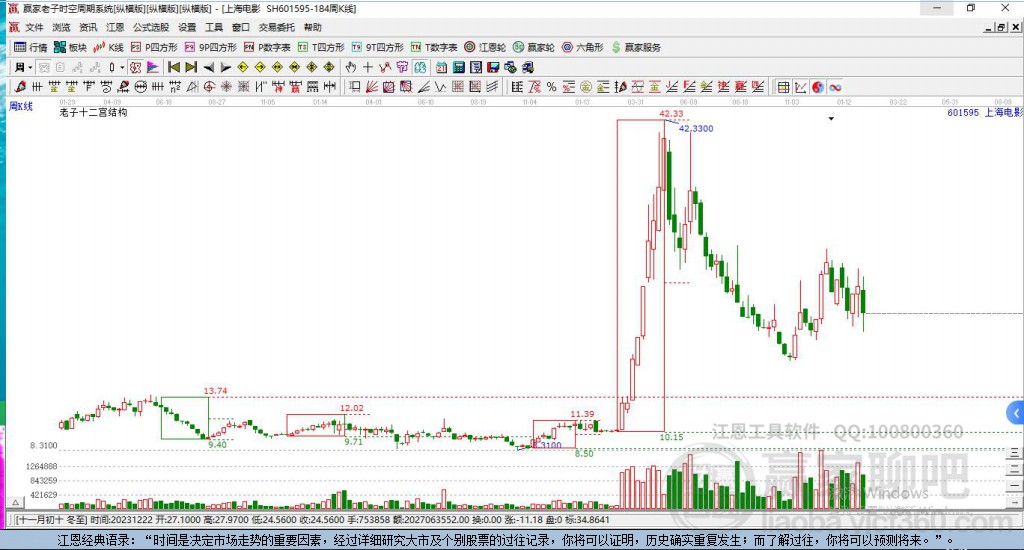
Task: Click the percent % tool icon
Action: pos(551,87)
